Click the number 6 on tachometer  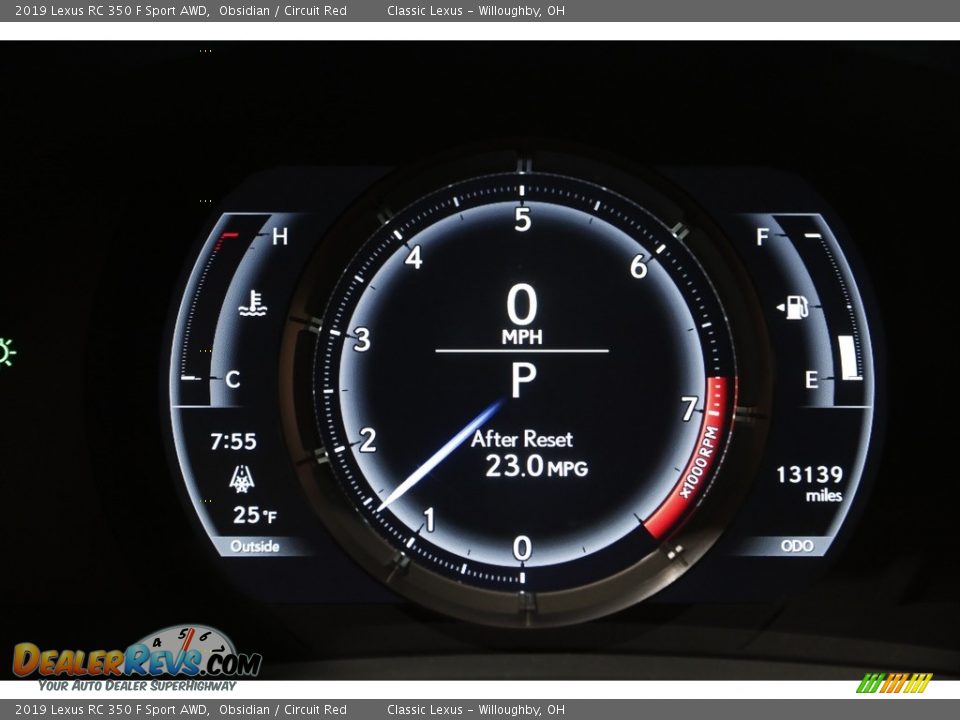point(639,266)
